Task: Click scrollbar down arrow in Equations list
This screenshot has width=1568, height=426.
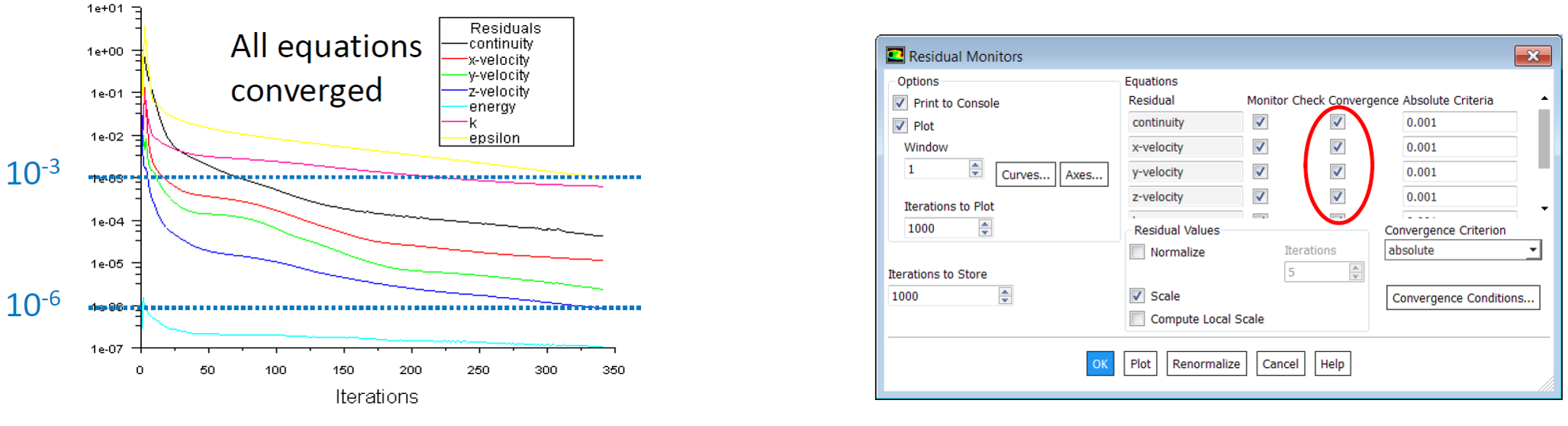Action: coord(1544,208)
